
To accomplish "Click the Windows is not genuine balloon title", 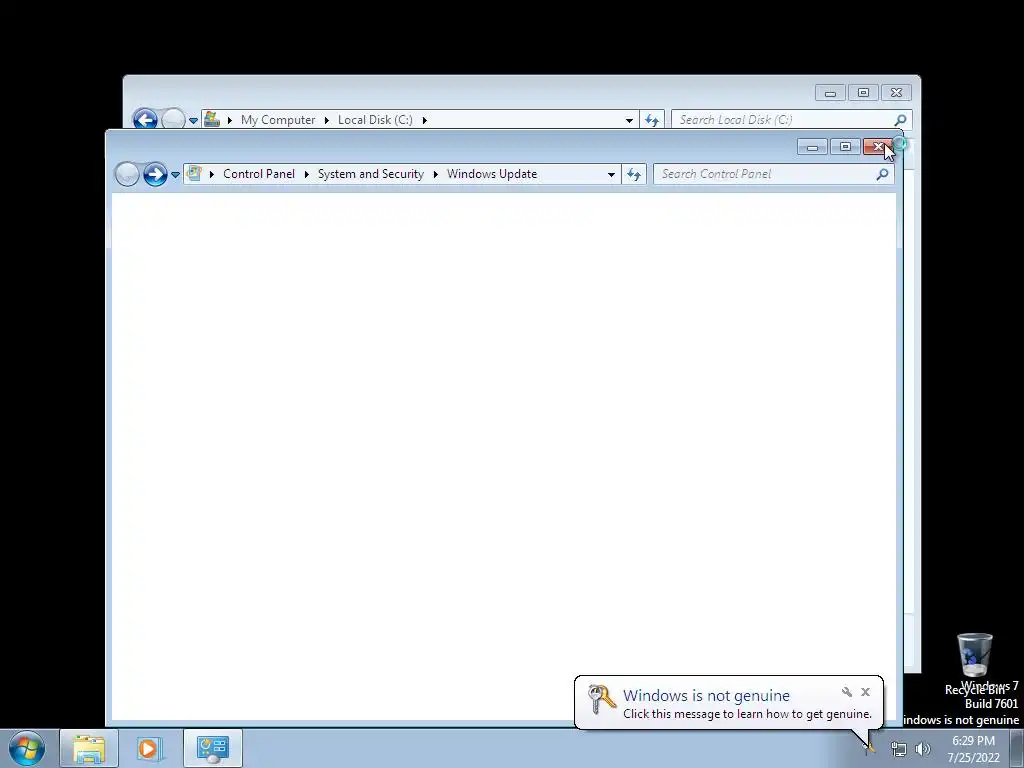I will (706, 696).
